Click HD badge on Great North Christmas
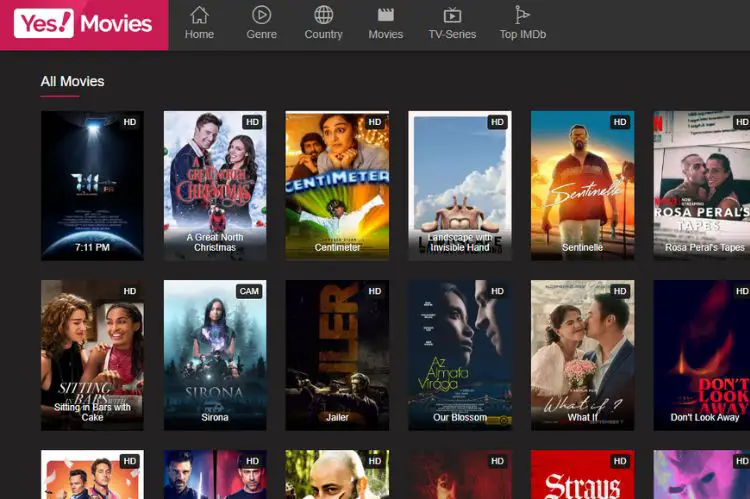 (x=252, y=122)
